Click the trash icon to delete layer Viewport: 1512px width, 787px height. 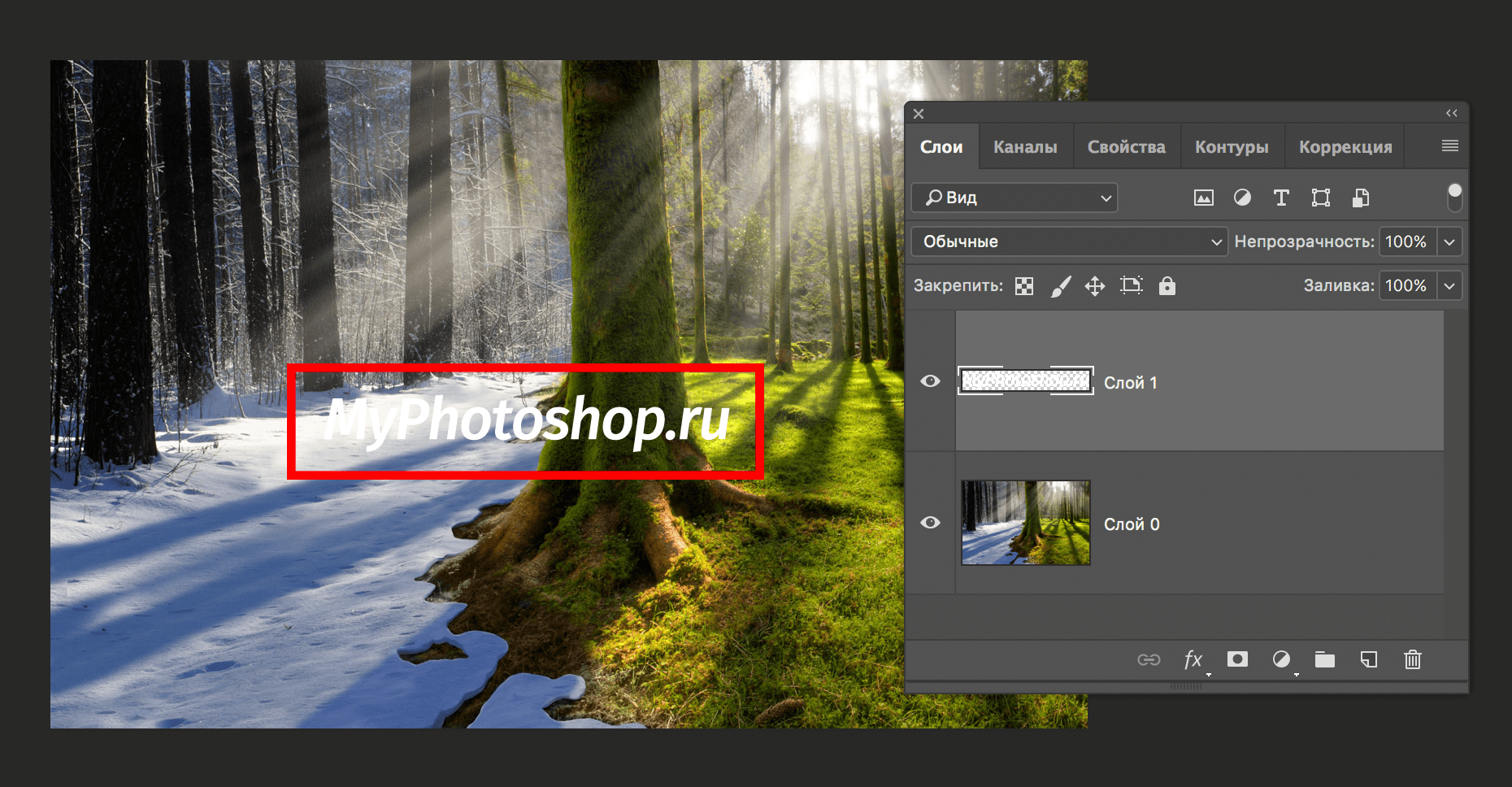coord(1413,659)
